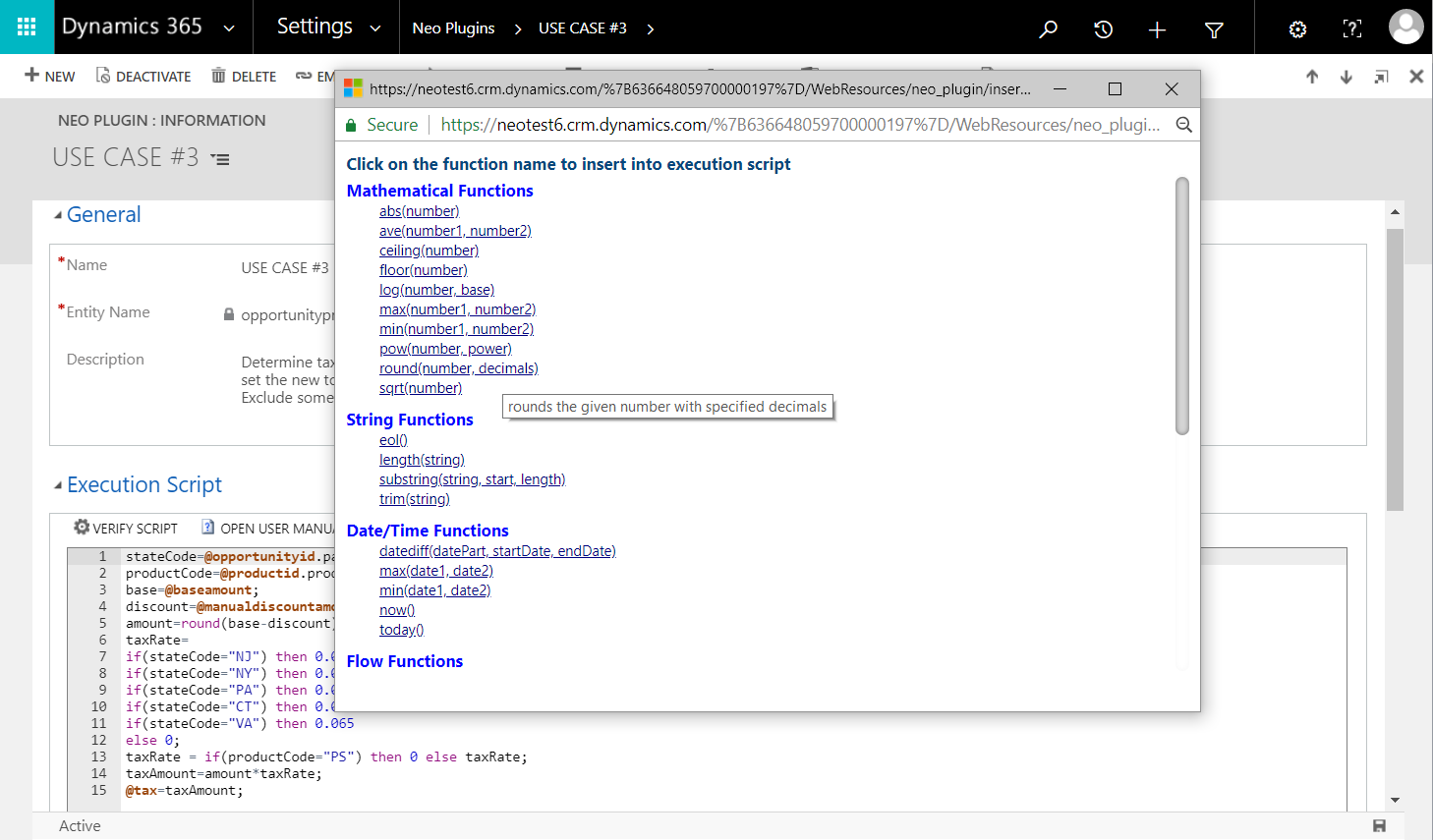Click the pop-out form icon
Image resolution: width=1433 pixels, height=840 pixels.
pyautogui.click(x=1381, y=77)
